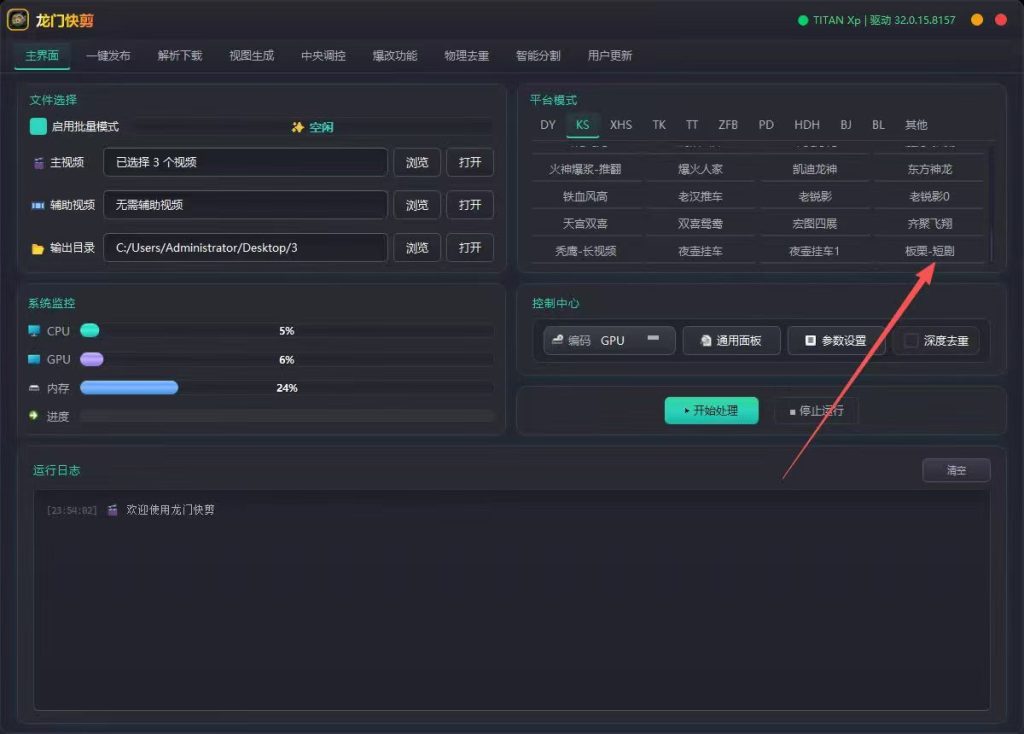Select the 板栗-短剧 preset
The image size is (1024, 734).
(x=929, y=251)
